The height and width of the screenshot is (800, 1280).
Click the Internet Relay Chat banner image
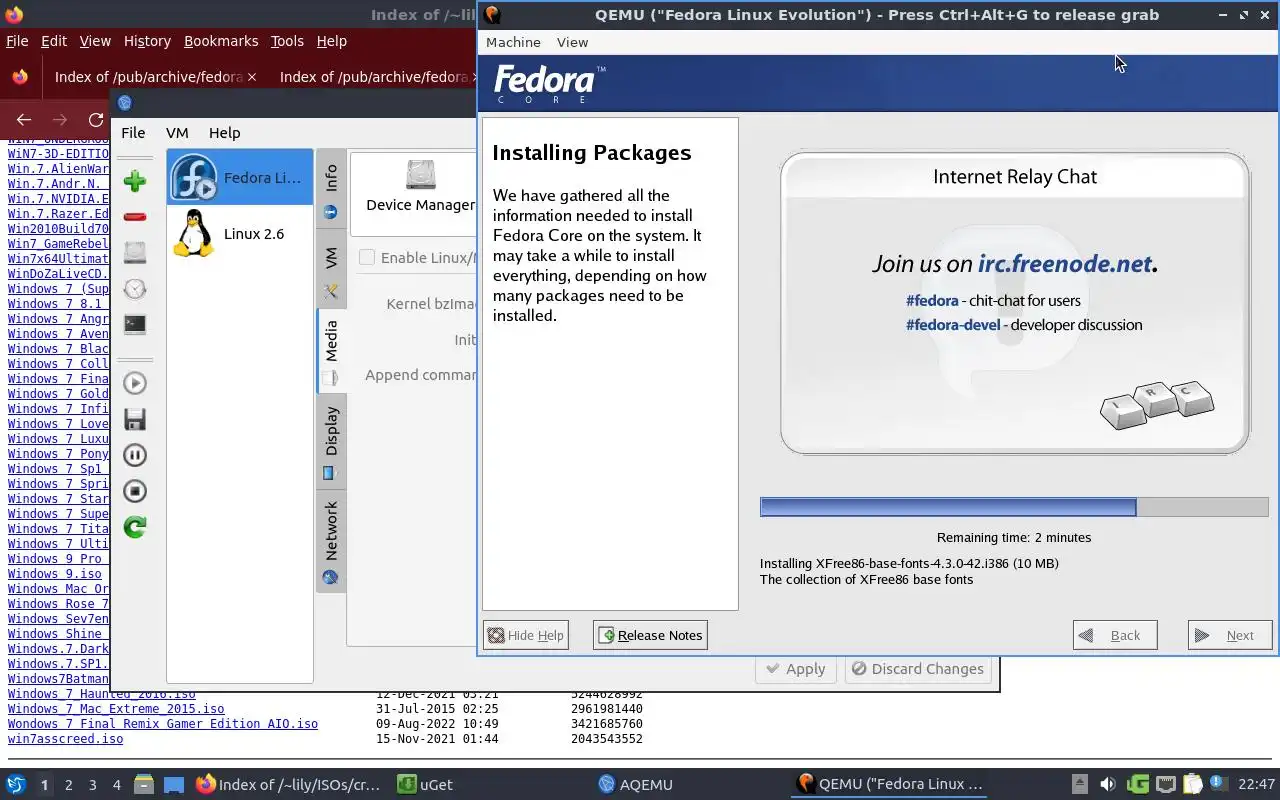(1015, 303)
